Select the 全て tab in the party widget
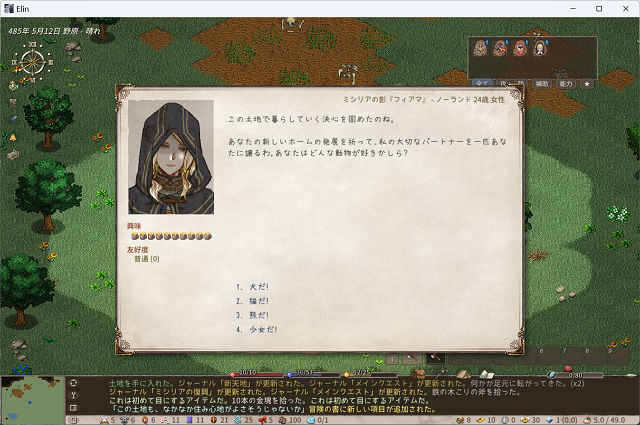The height and width of the screenshot is (425, 640). (x=482, y=83)
